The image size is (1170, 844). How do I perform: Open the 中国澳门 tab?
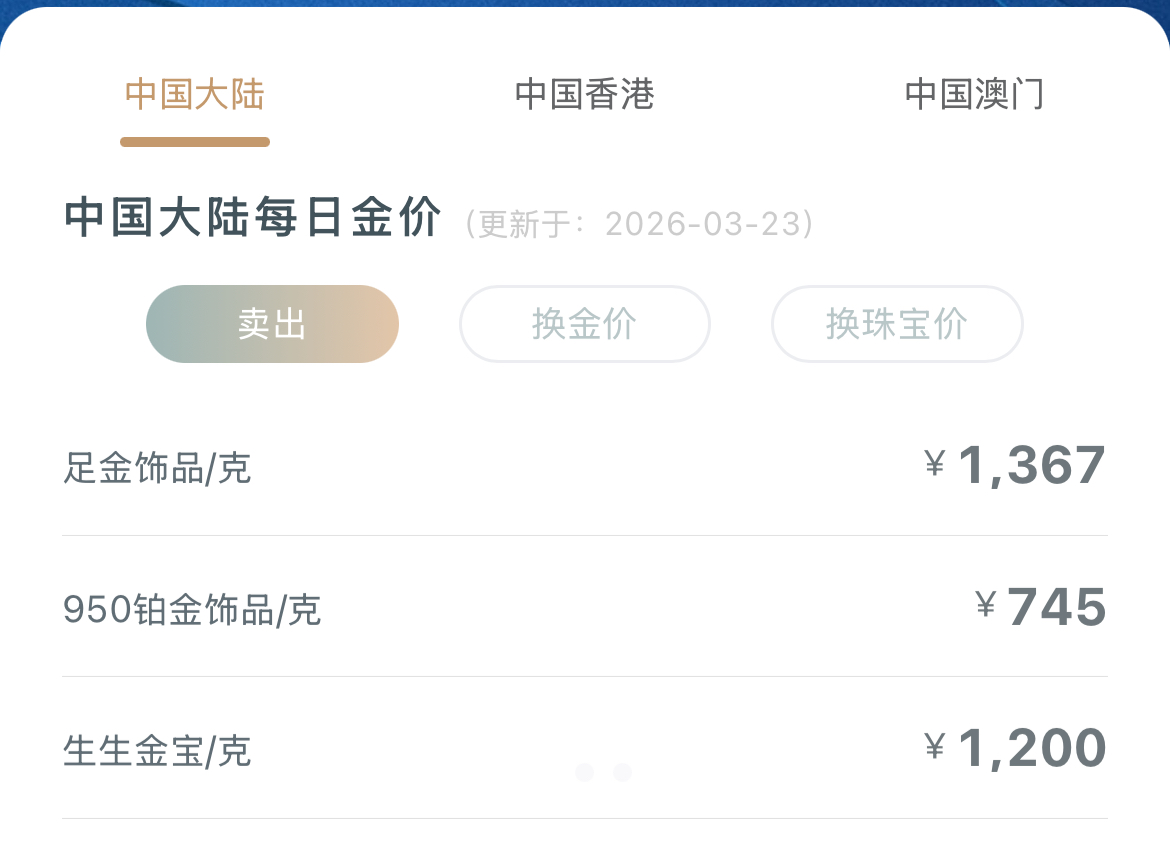[x=974, y=95]
